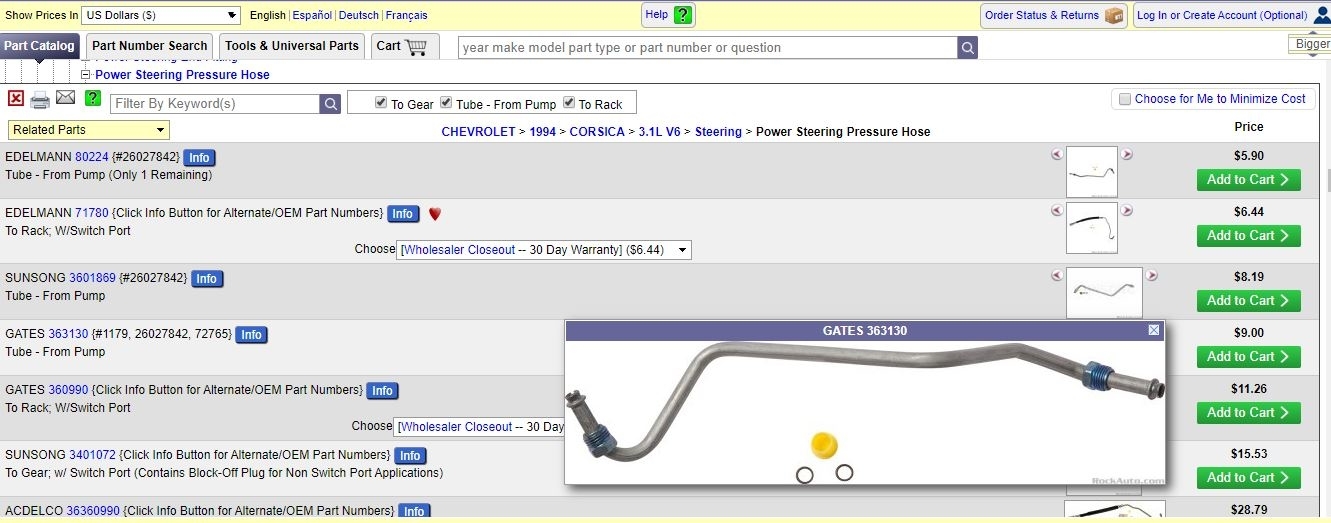
Task: Open the Sunsong 3601869 part thumbnail
Action: [x=1104, y=293]
